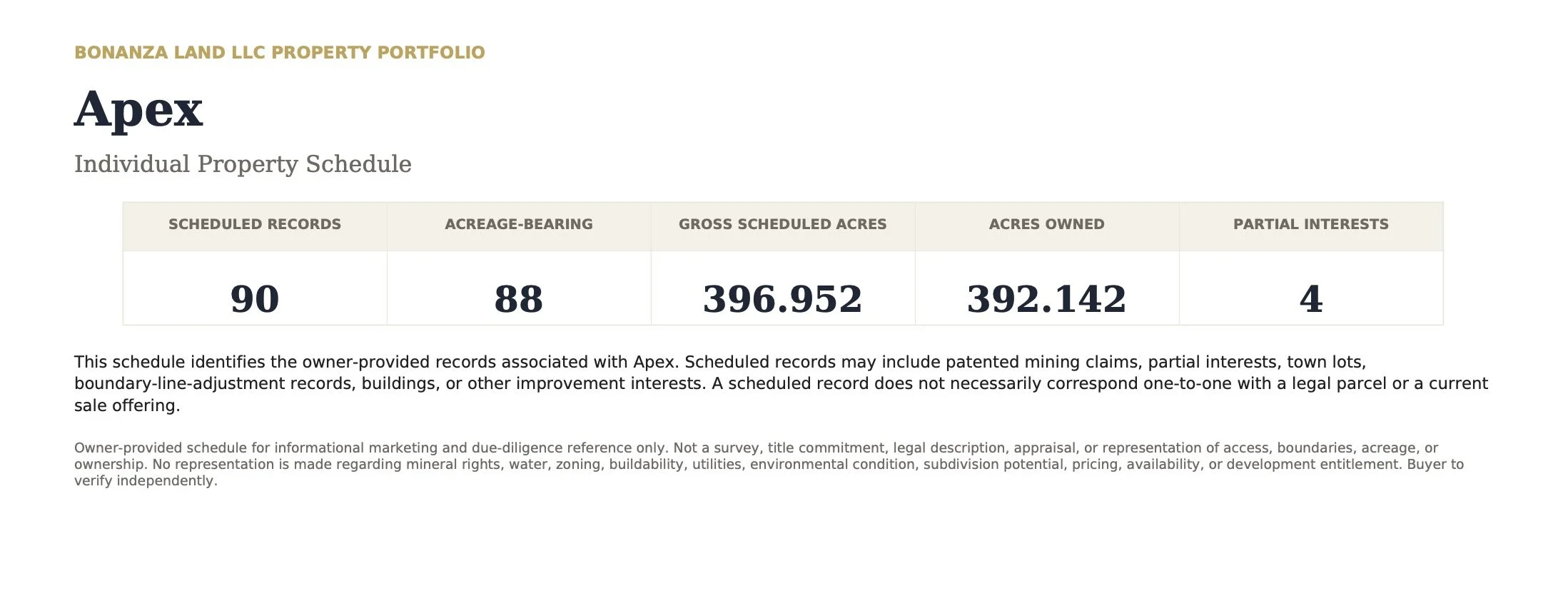Viewport: 1568px width, 611px height.
Task: Click the 'verify independently.' disclaimer text
Action: click(x=146, y=481)
